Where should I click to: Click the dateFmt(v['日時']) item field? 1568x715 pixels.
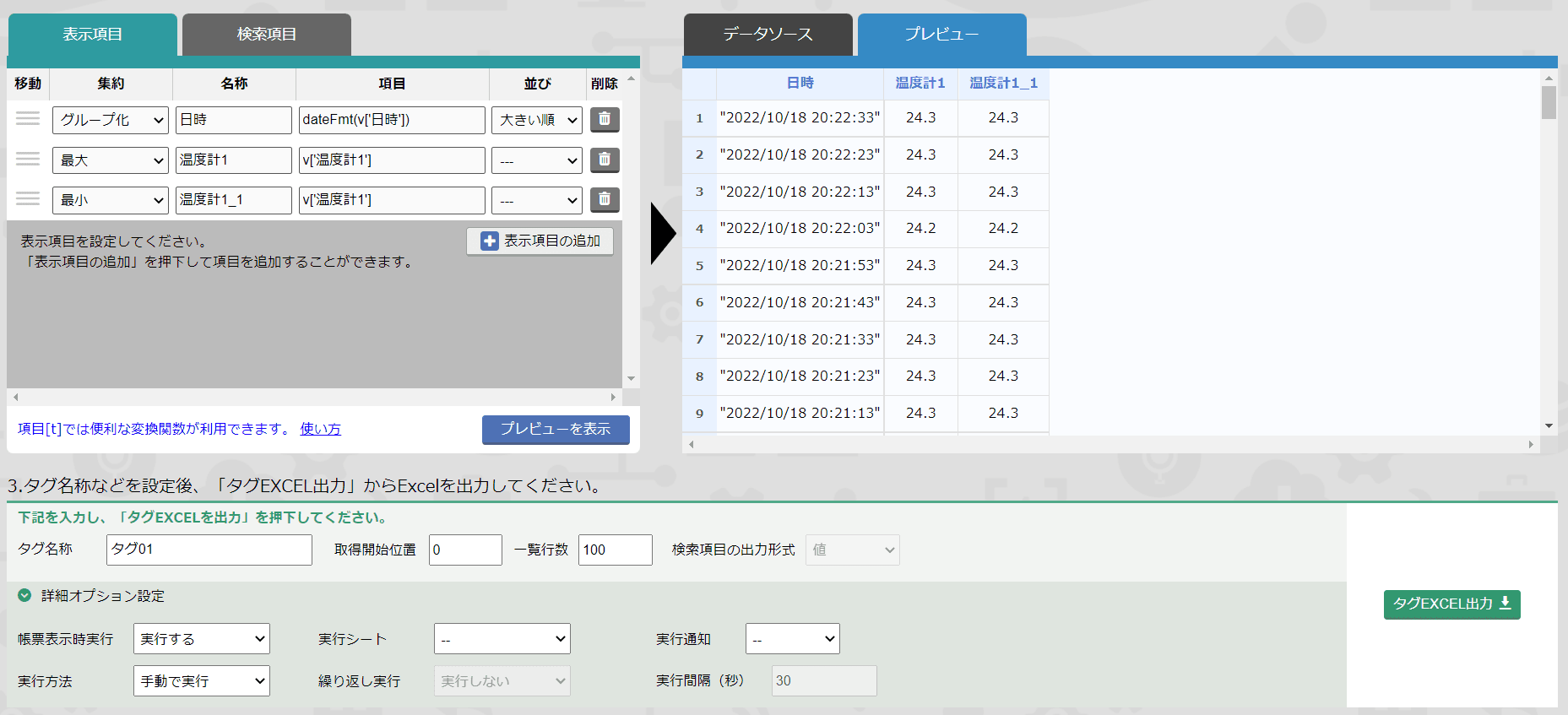click(x=393, y=120)
